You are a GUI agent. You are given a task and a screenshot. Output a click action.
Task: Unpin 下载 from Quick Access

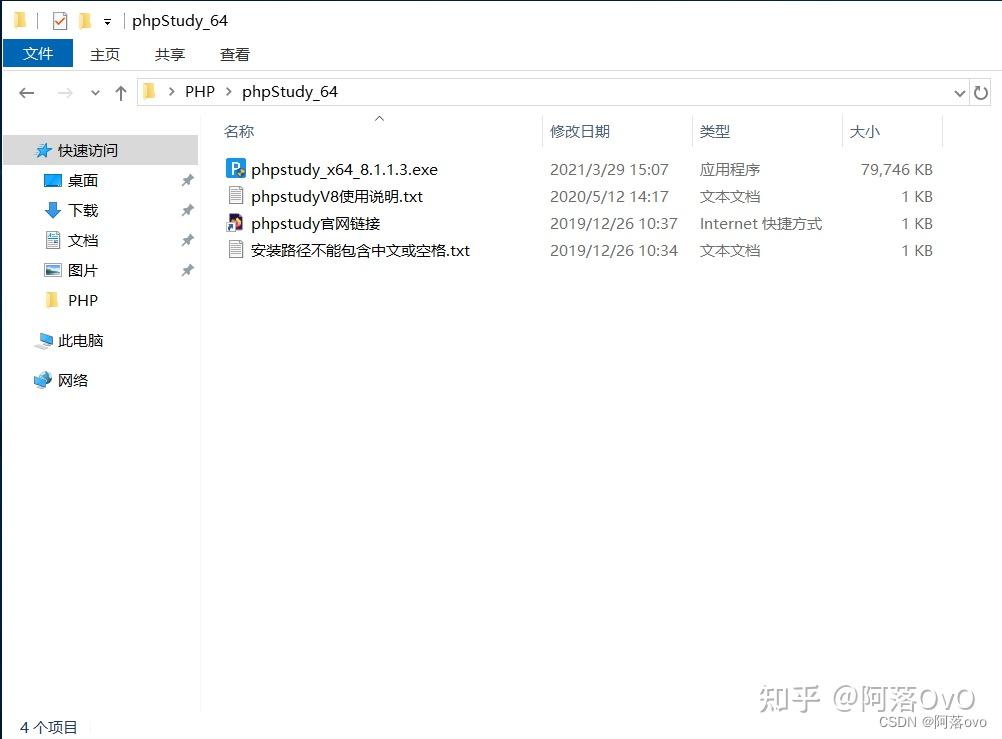pos(186,210)
